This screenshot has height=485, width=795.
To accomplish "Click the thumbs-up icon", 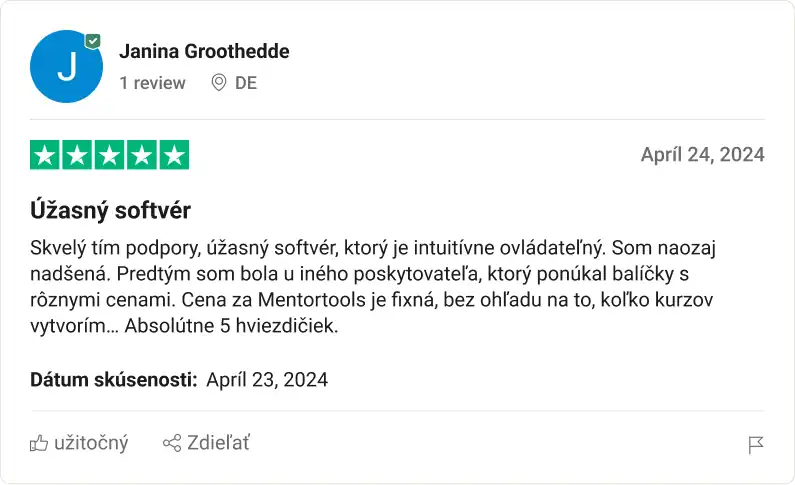I will point(39,443).
